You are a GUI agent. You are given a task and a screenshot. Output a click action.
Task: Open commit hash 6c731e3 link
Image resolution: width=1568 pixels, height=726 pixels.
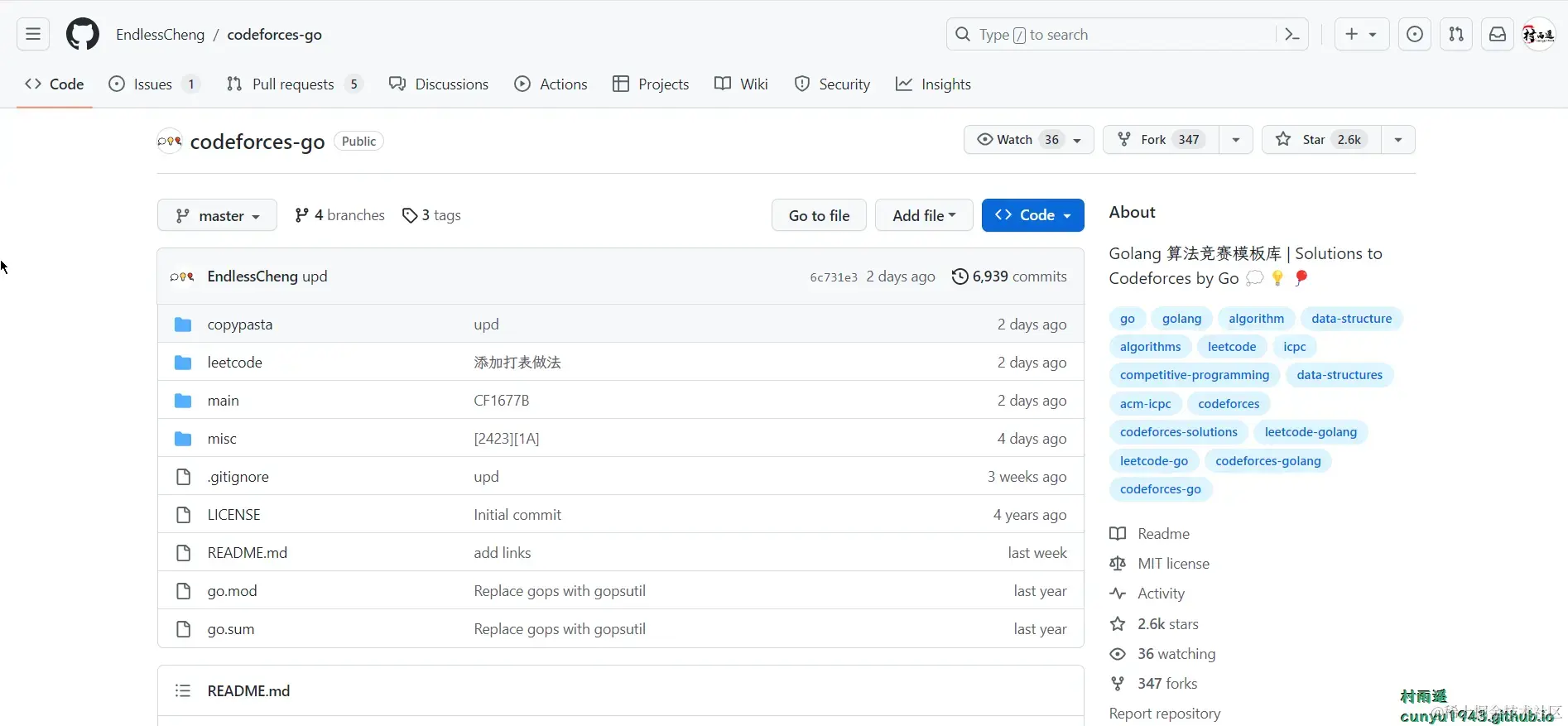pos(833,277)
